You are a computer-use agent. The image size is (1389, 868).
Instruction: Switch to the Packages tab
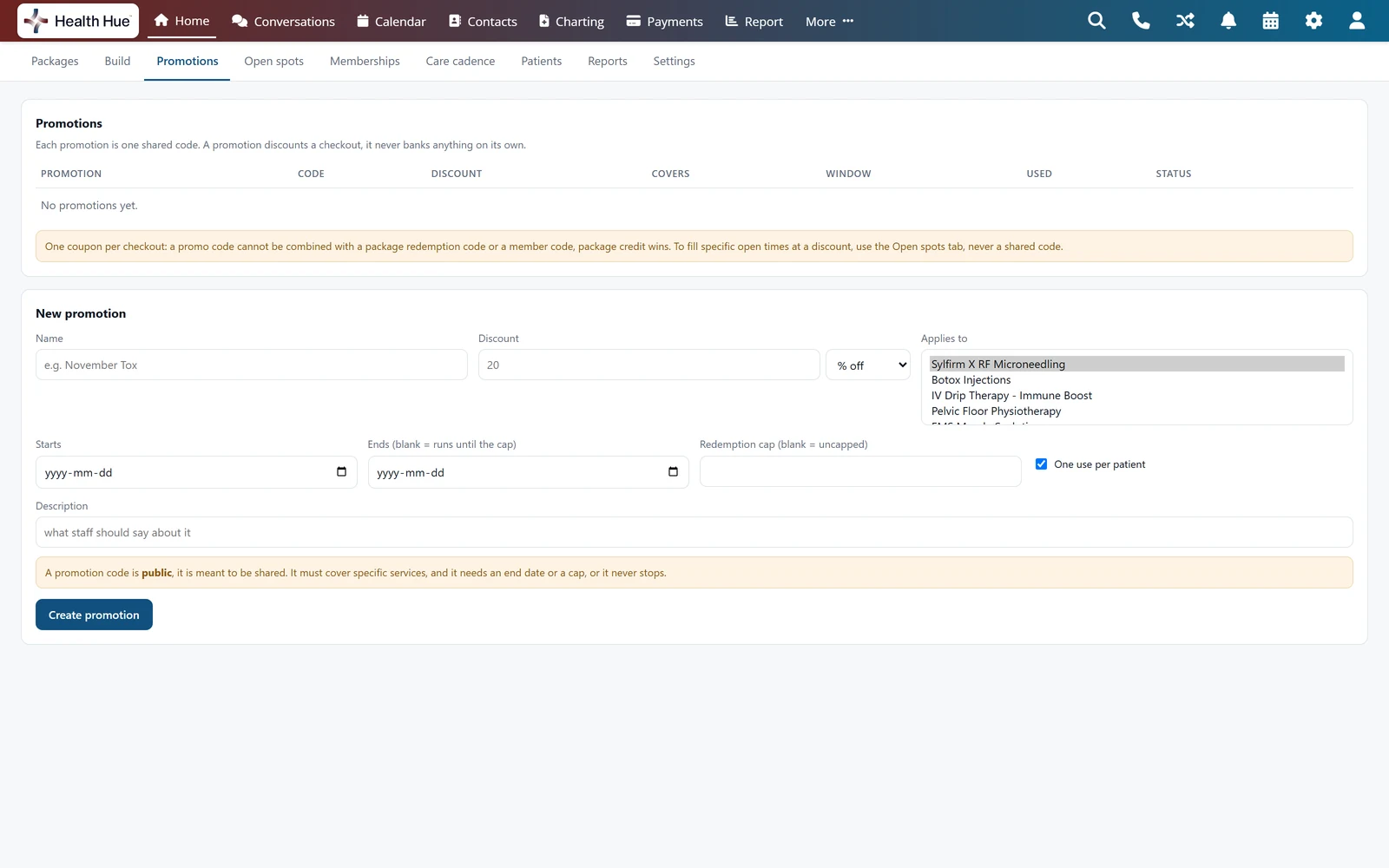click(55, 61)
